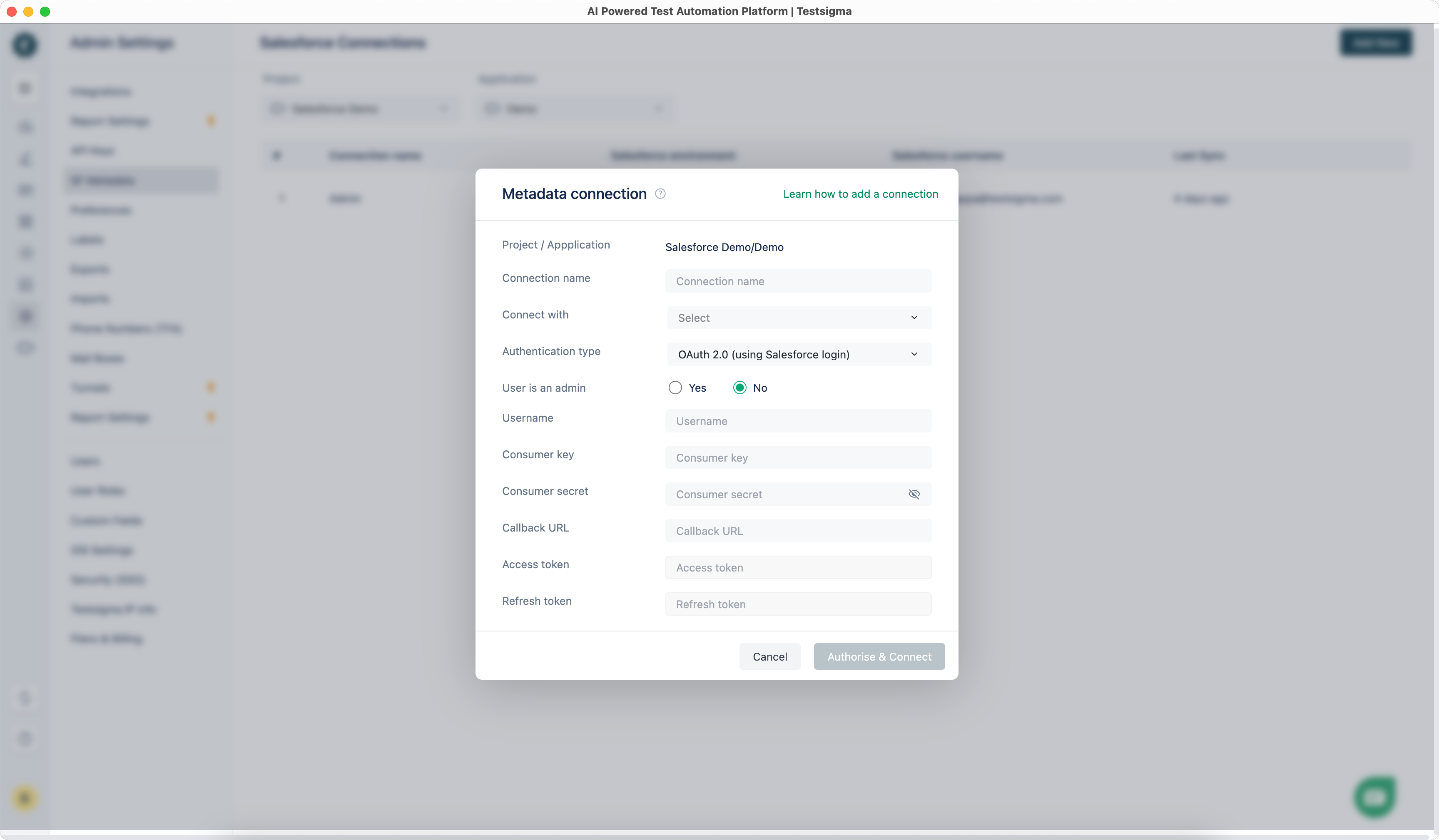Open Integrations from the Admin Settings sidebar
Screen dimensions: 1439x840
point(101,91)
